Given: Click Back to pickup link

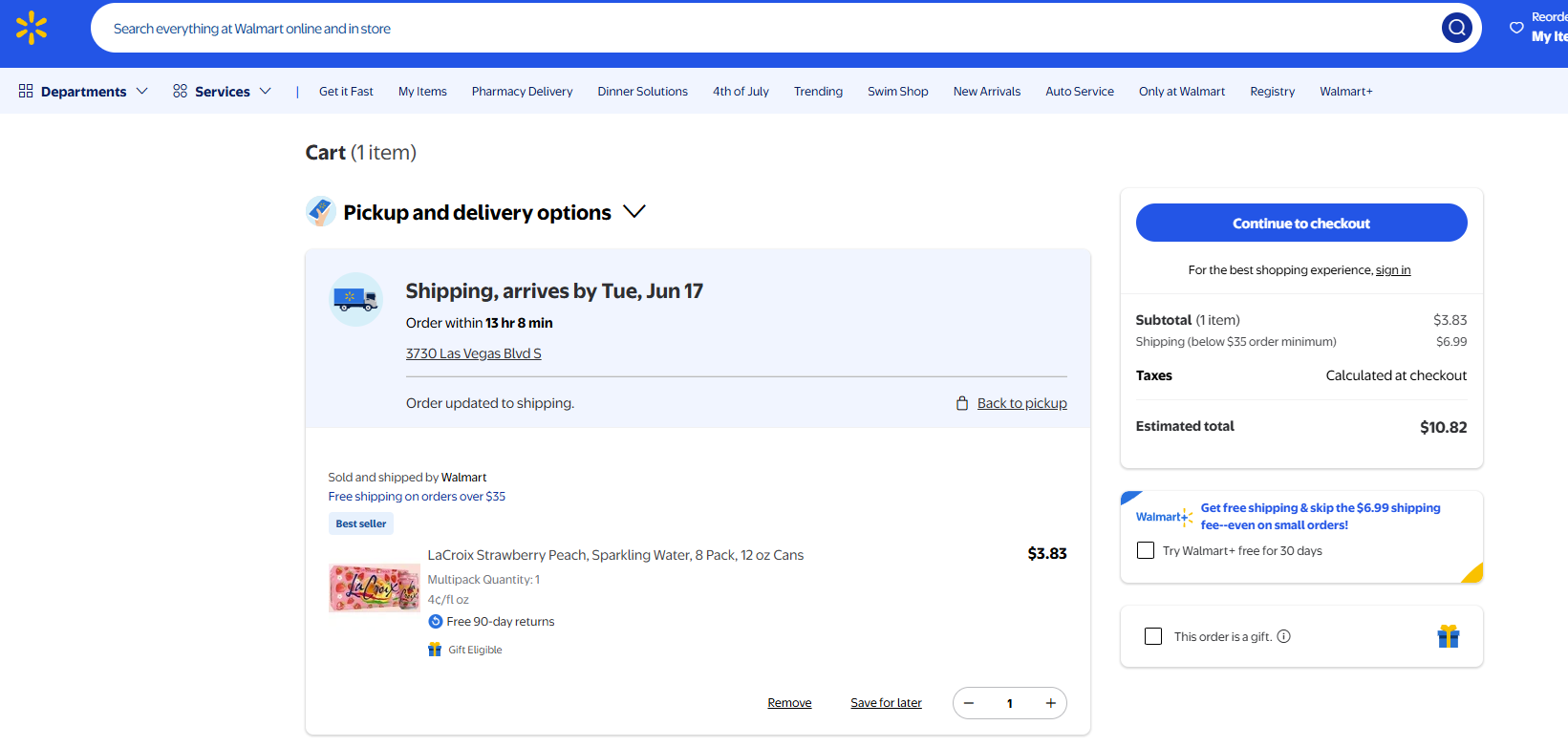Looking at the screenshot, I should pyautogui.click(x=1021, y=403).
